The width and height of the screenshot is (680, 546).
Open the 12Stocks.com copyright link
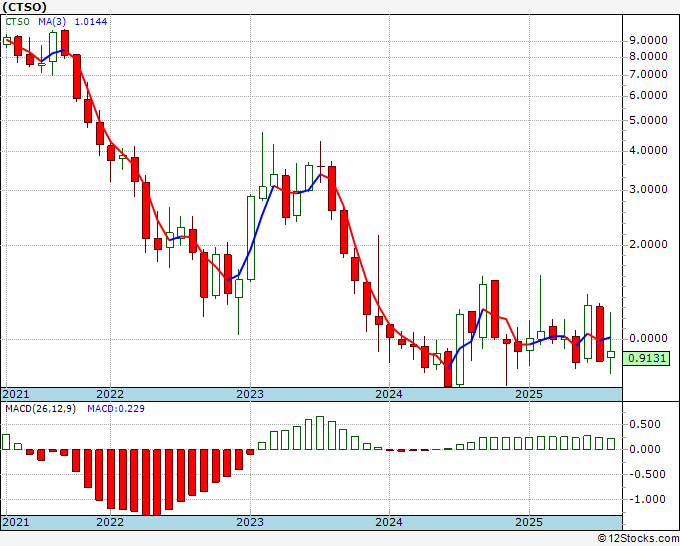coord(638,539)
